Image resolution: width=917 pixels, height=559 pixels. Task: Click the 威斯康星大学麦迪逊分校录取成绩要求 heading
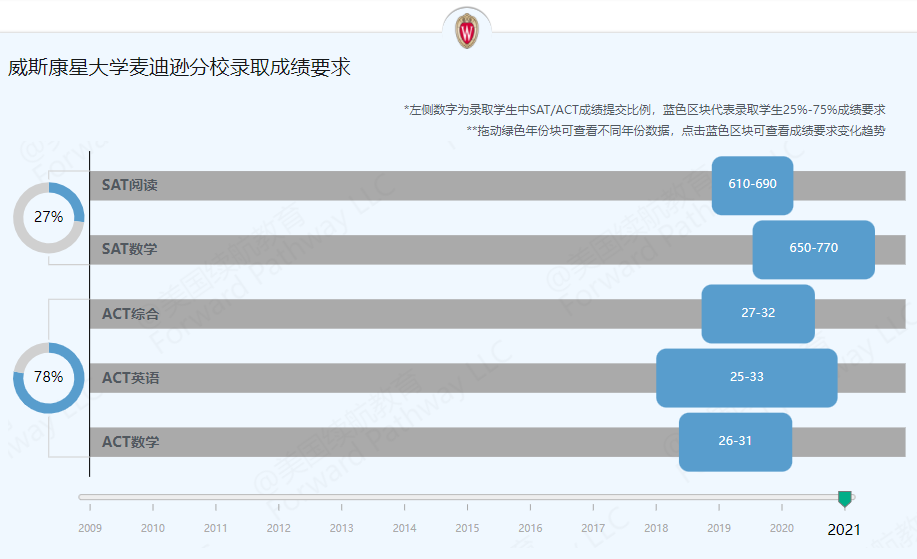click(x=179, y=67)
